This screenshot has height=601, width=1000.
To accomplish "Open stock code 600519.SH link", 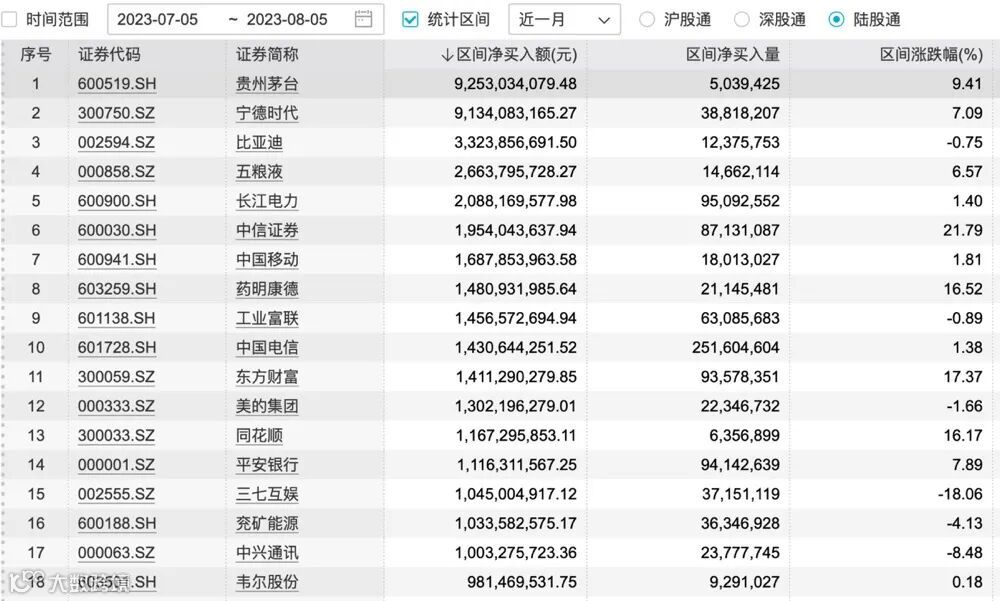I will click(x=117, y=84).
